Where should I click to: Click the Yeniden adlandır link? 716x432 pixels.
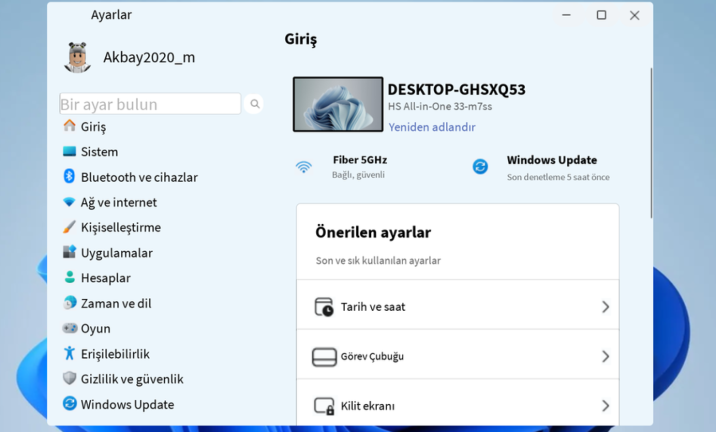click(432, 127)
